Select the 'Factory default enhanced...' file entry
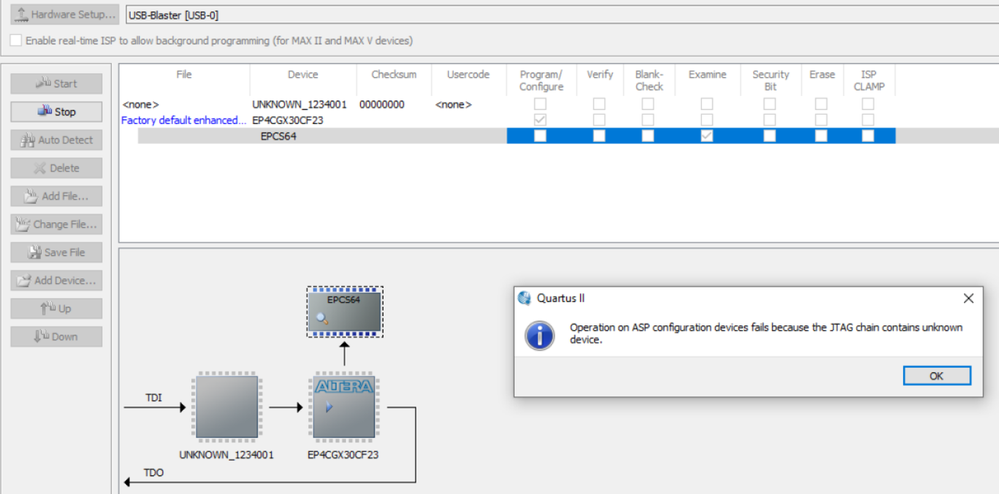Viewport: 999px width, 494px height. pos(183,120)
